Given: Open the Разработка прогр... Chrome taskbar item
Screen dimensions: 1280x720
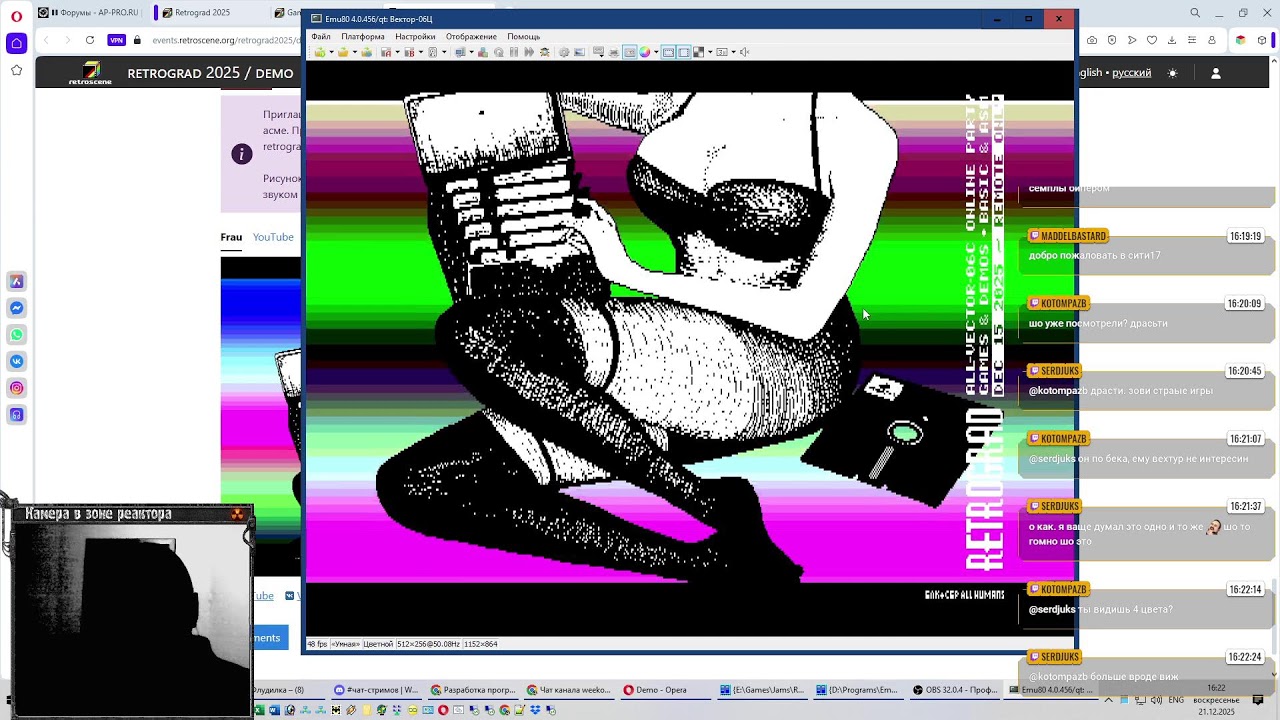Looking at the screenshot, I should coord(473,690).
